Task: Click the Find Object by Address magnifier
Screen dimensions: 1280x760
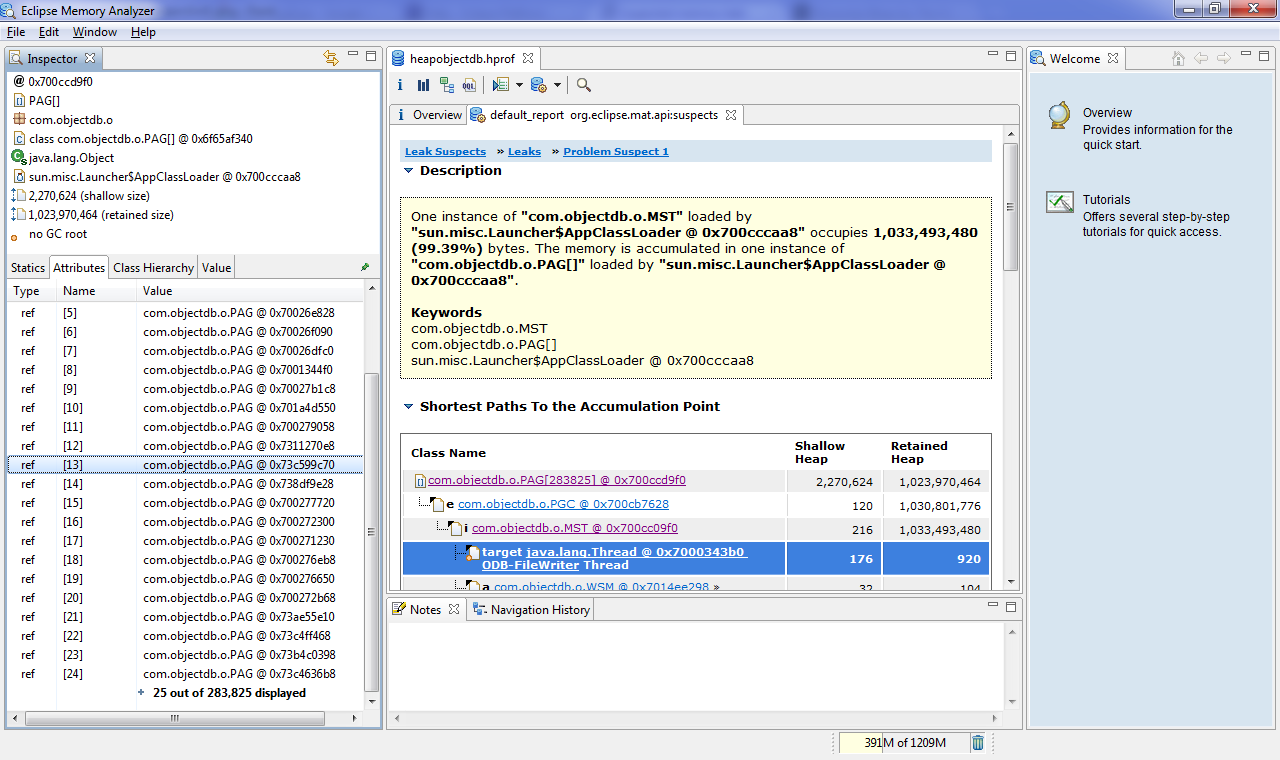Action: click(584, 85)
